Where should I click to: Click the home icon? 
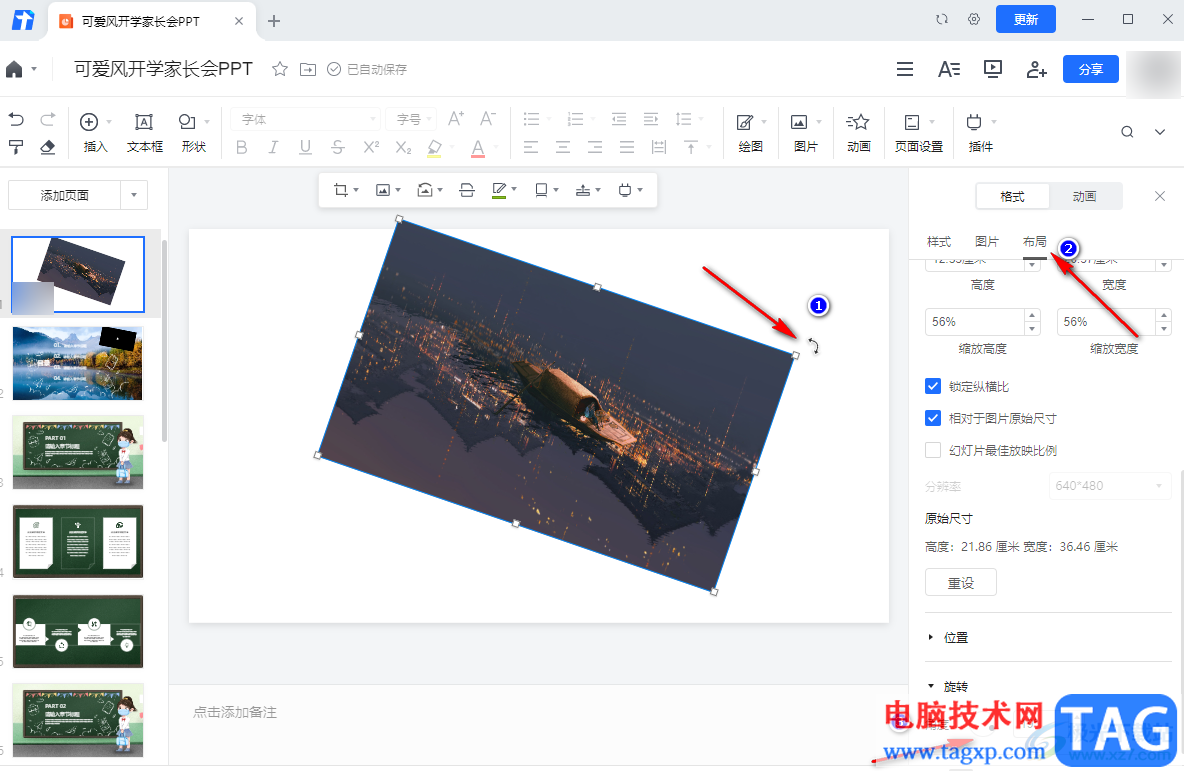[x=14, y=69]
